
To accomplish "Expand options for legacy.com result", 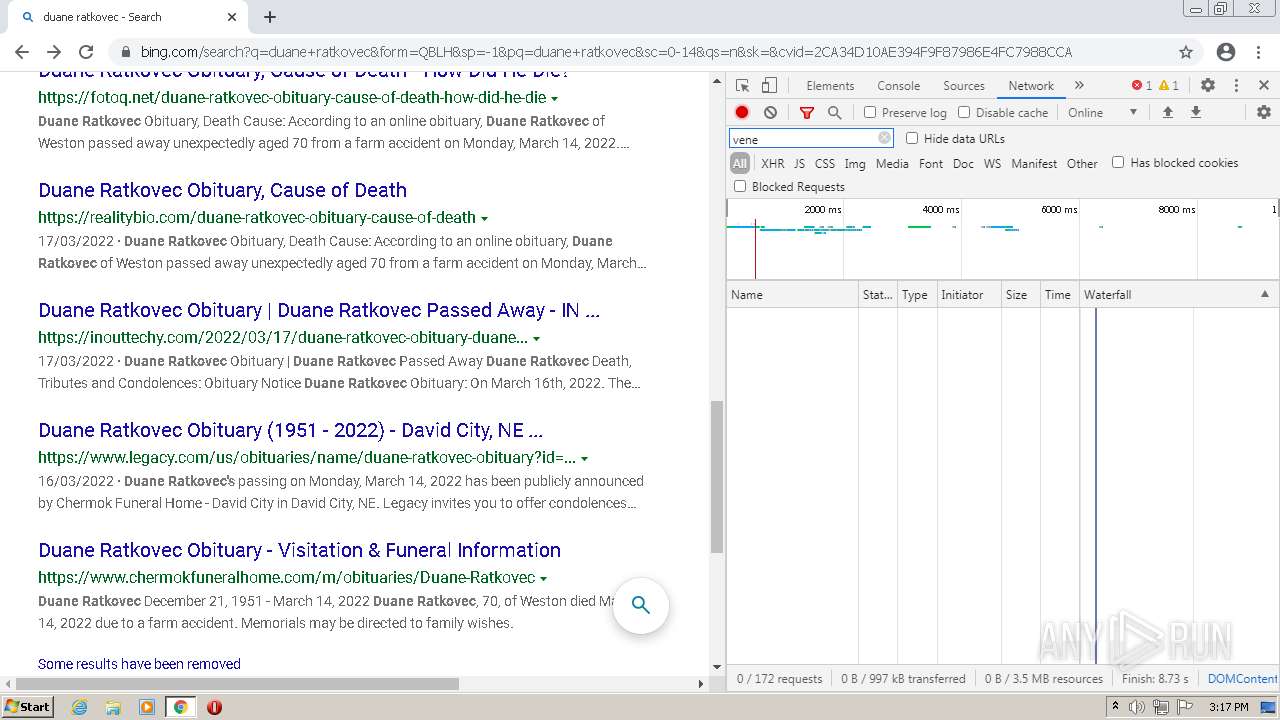I will tap(585, 458).
